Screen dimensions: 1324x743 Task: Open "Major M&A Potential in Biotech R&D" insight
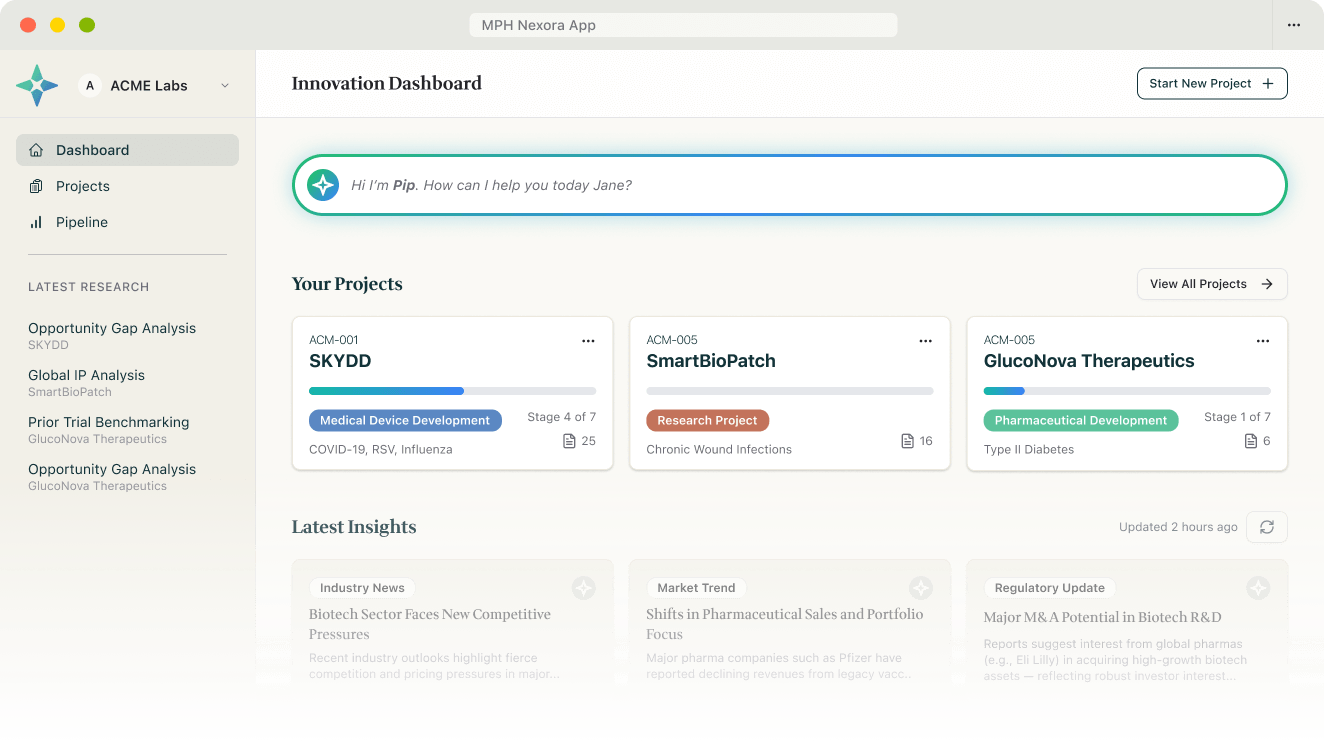[1103, 617]
